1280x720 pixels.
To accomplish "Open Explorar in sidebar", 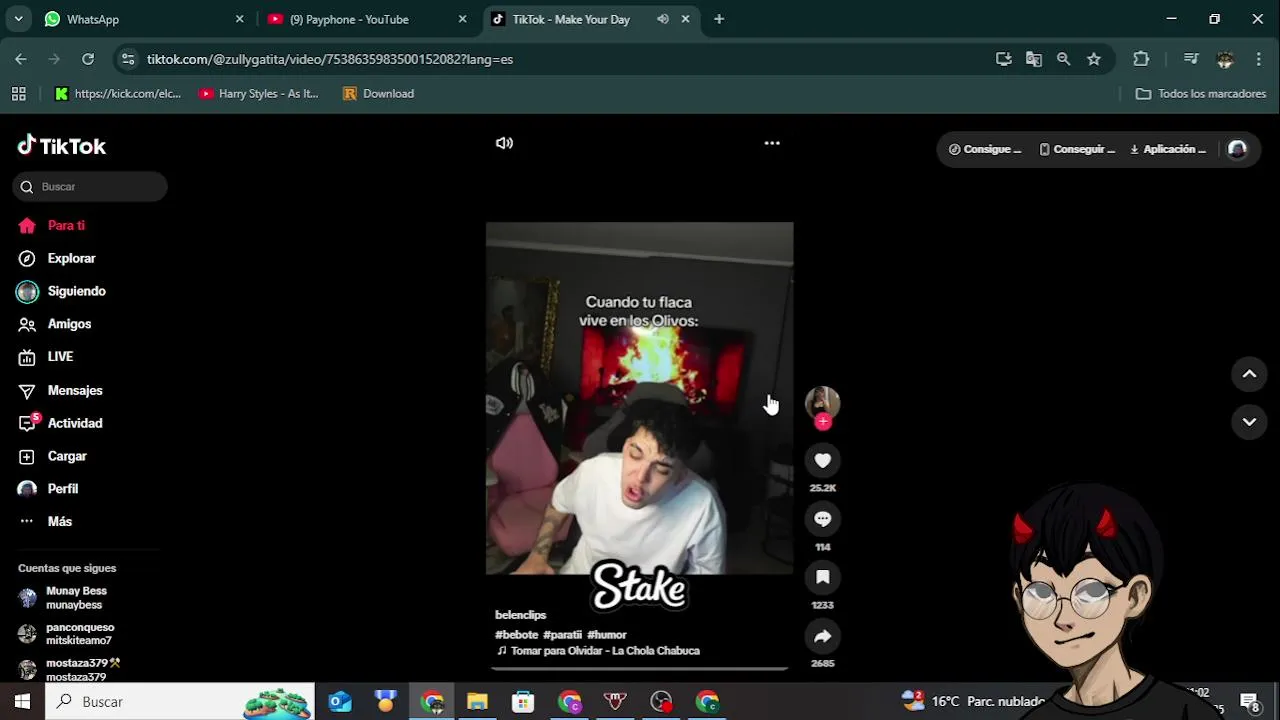I will [57, 258].
